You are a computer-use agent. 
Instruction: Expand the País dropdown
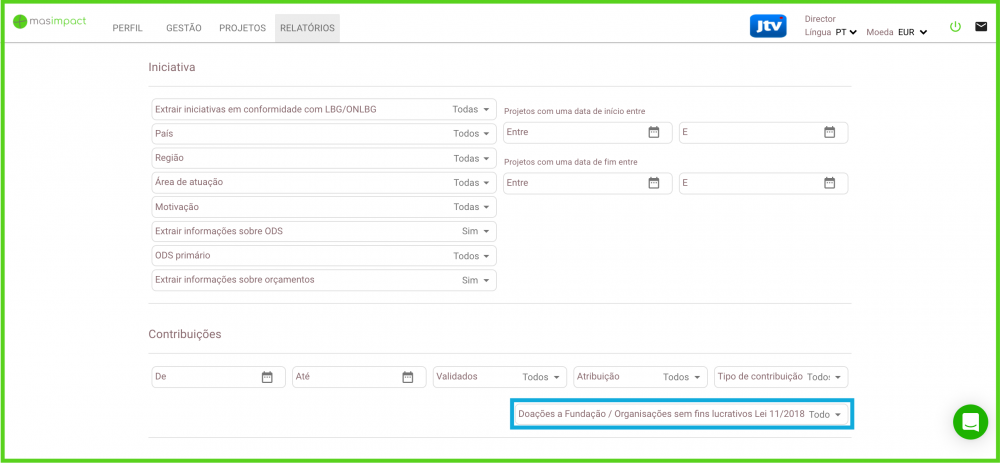[472, 133]
